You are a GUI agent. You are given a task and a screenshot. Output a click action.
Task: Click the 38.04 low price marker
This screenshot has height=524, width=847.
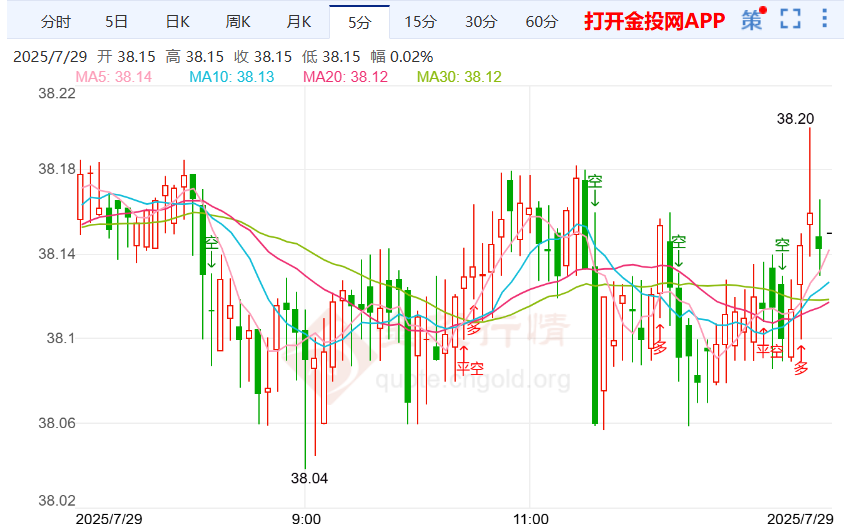(309, 477)
